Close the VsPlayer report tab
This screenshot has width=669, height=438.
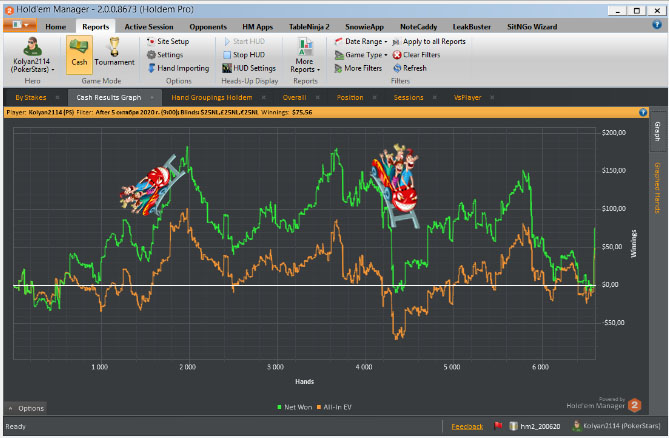(492, 98)
